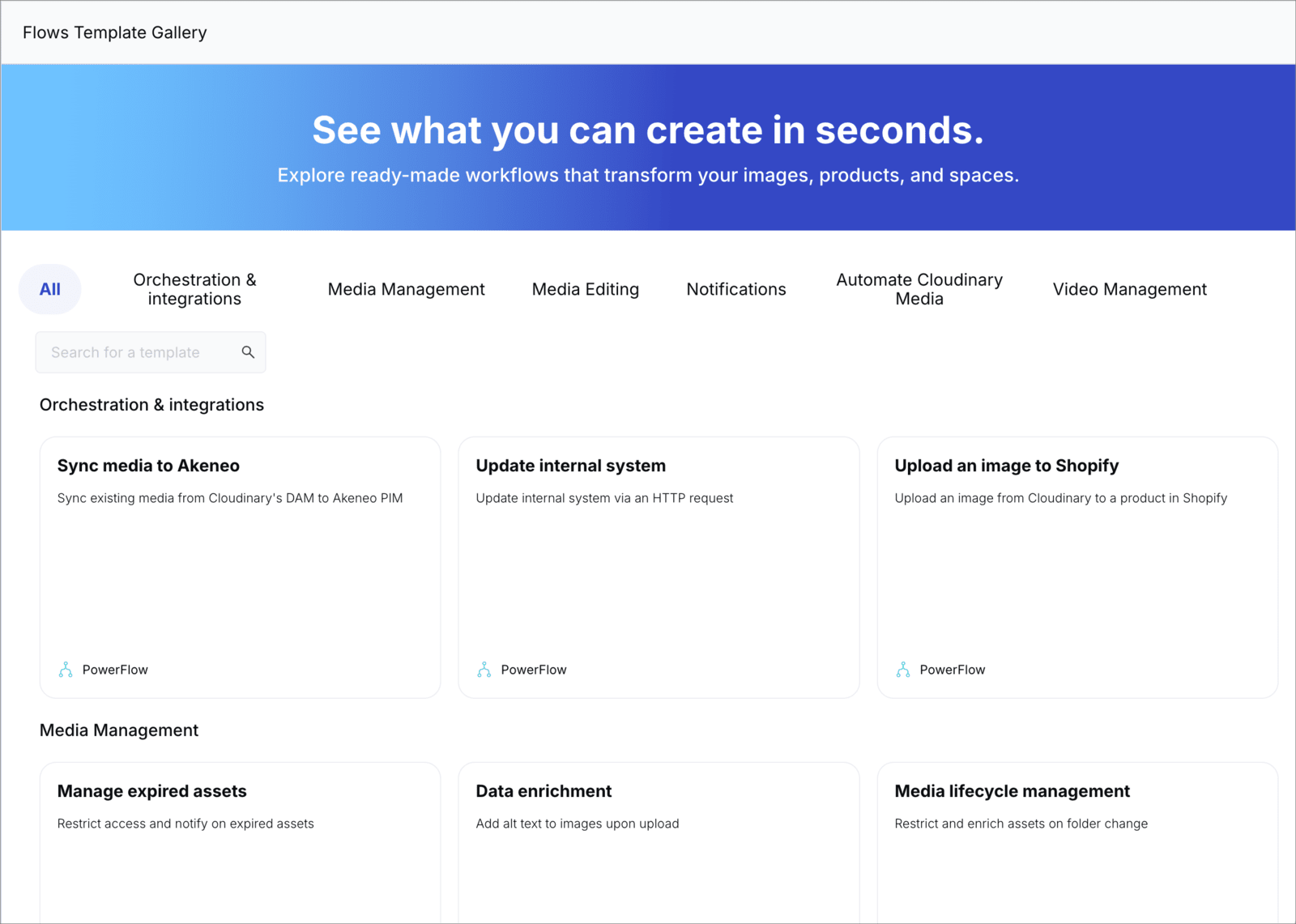Select the Orchestration & integrations filter
Viewport: 1296px width, 924px height.
pyautogui.click(x=194, y=288)
